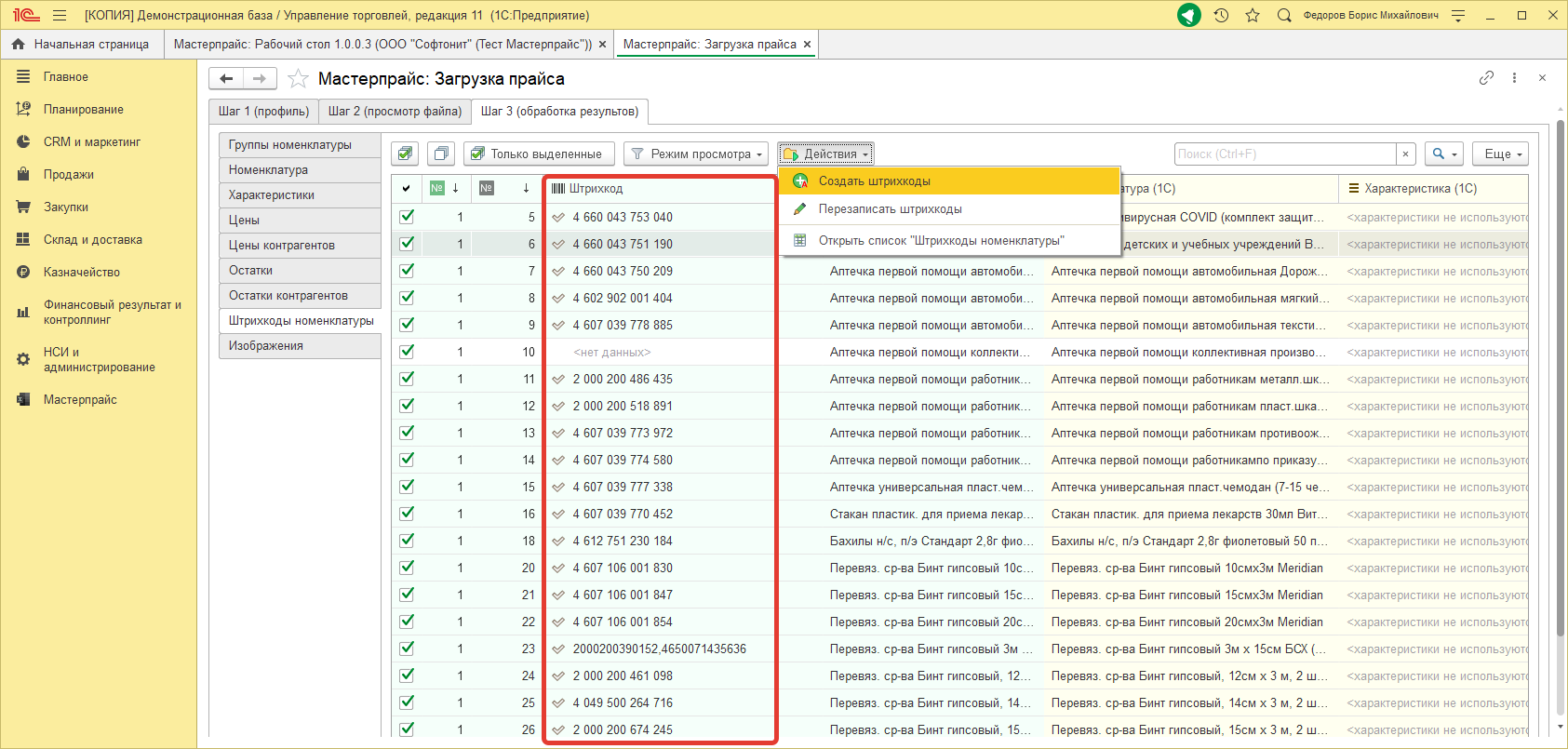
Task: Click the global search magnifier icon
Action: pyautogui.click(x=1284, y=15)
